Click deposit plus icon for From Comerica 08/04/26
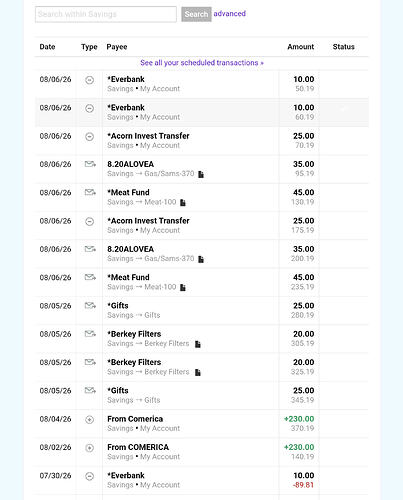This screenshot has width=403, height=500. [89, 420]
